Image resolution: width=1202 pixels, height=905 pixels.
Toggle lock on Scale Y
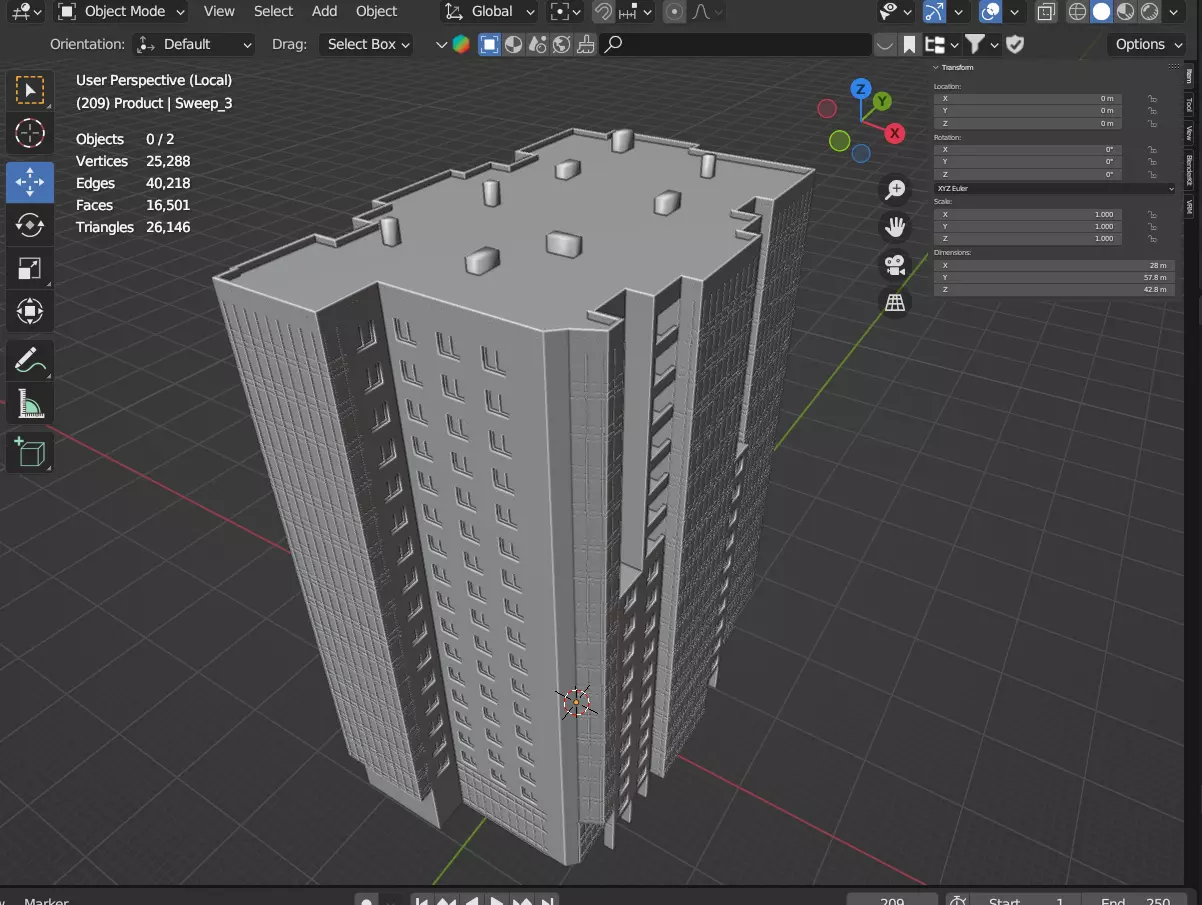coord(1152,226)
